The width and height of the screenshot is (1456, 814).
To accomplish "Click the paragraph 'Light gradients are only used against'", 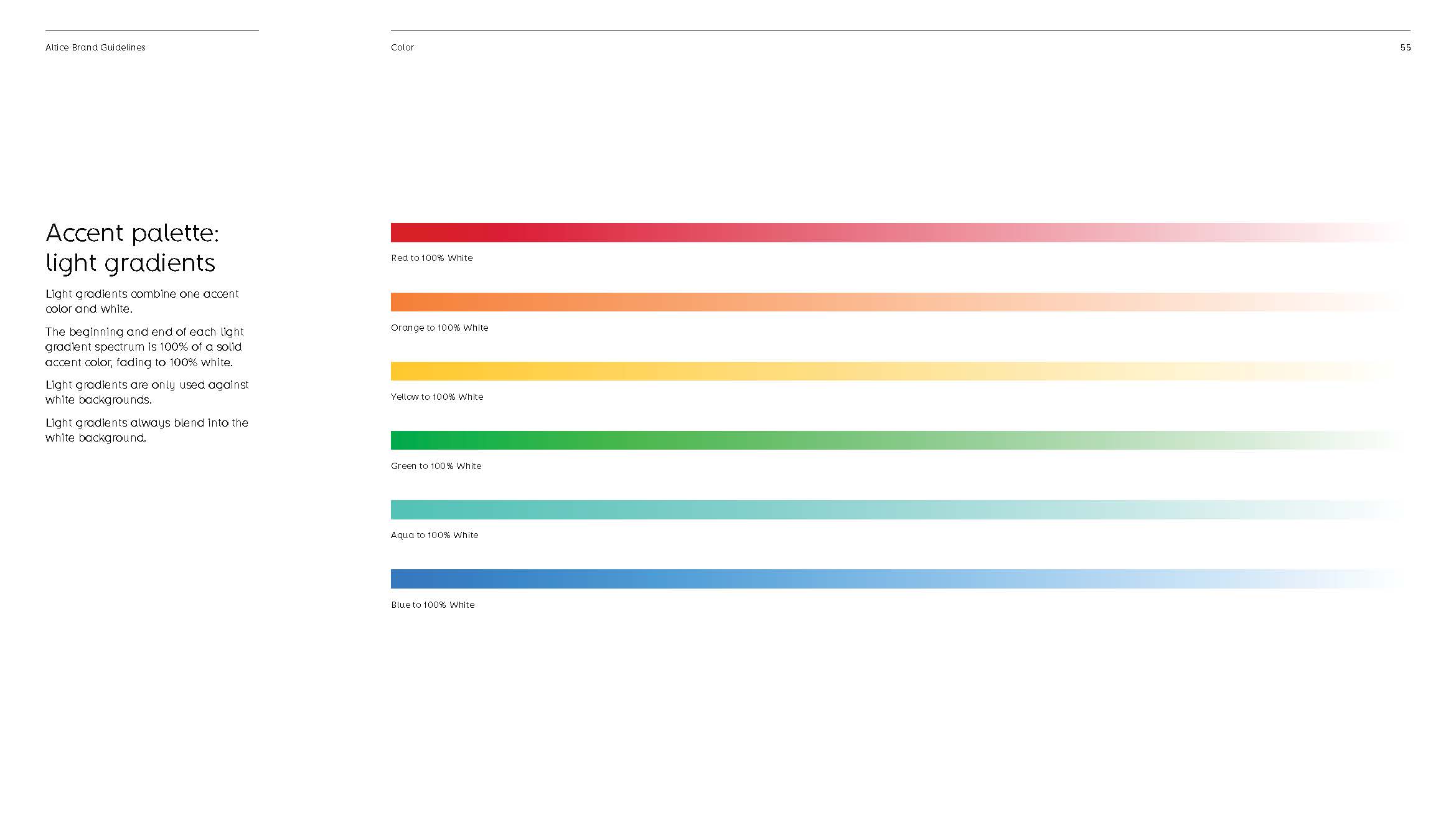I will click(x=147, y=392).
